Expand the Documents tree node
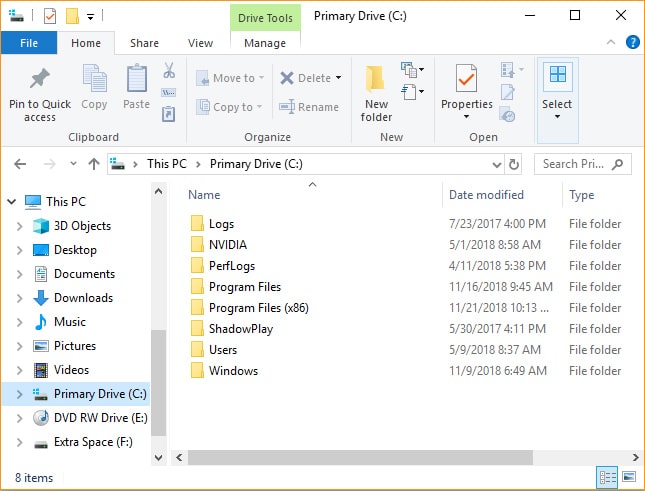The height and width of the screenshot is (491, 645). tap(19, 274)
